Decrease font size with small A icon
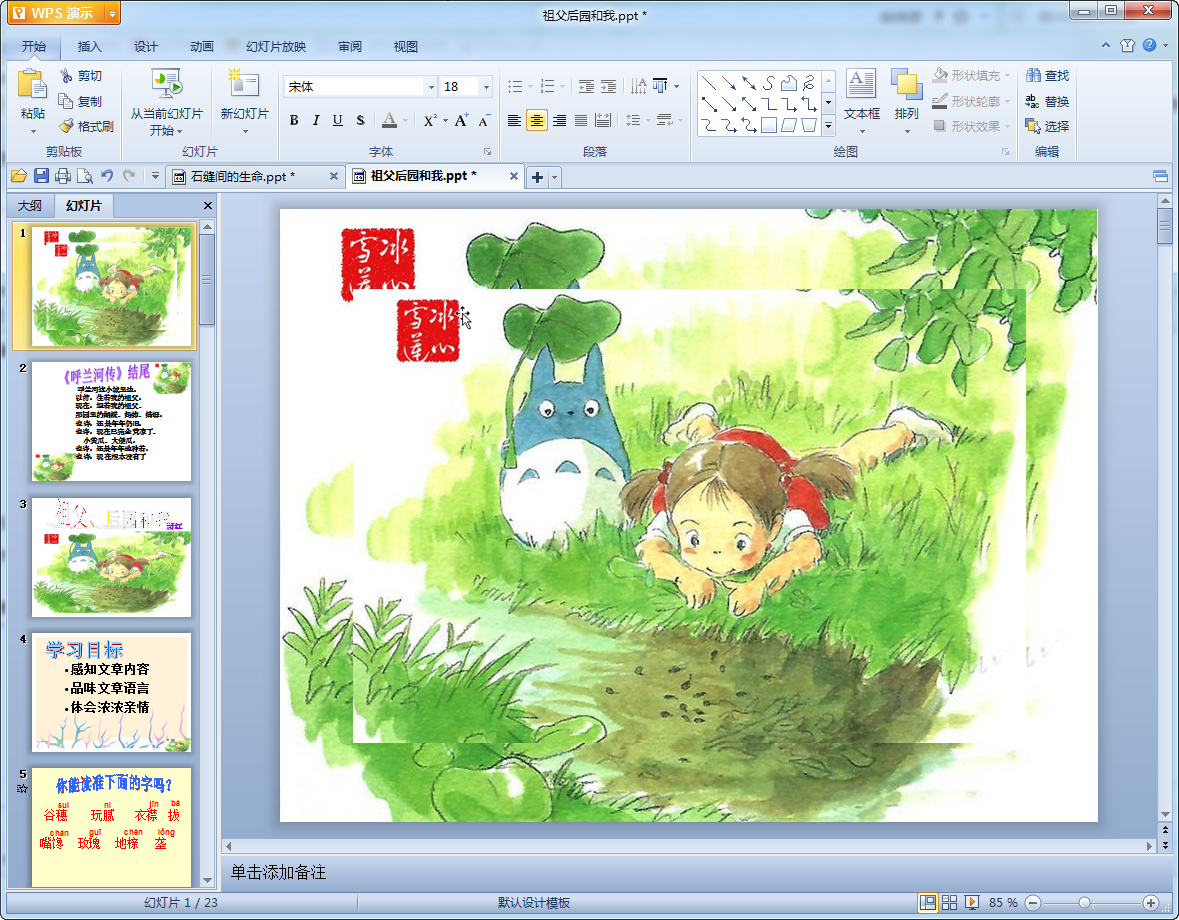1179x920 pixels. coord(483,120)
